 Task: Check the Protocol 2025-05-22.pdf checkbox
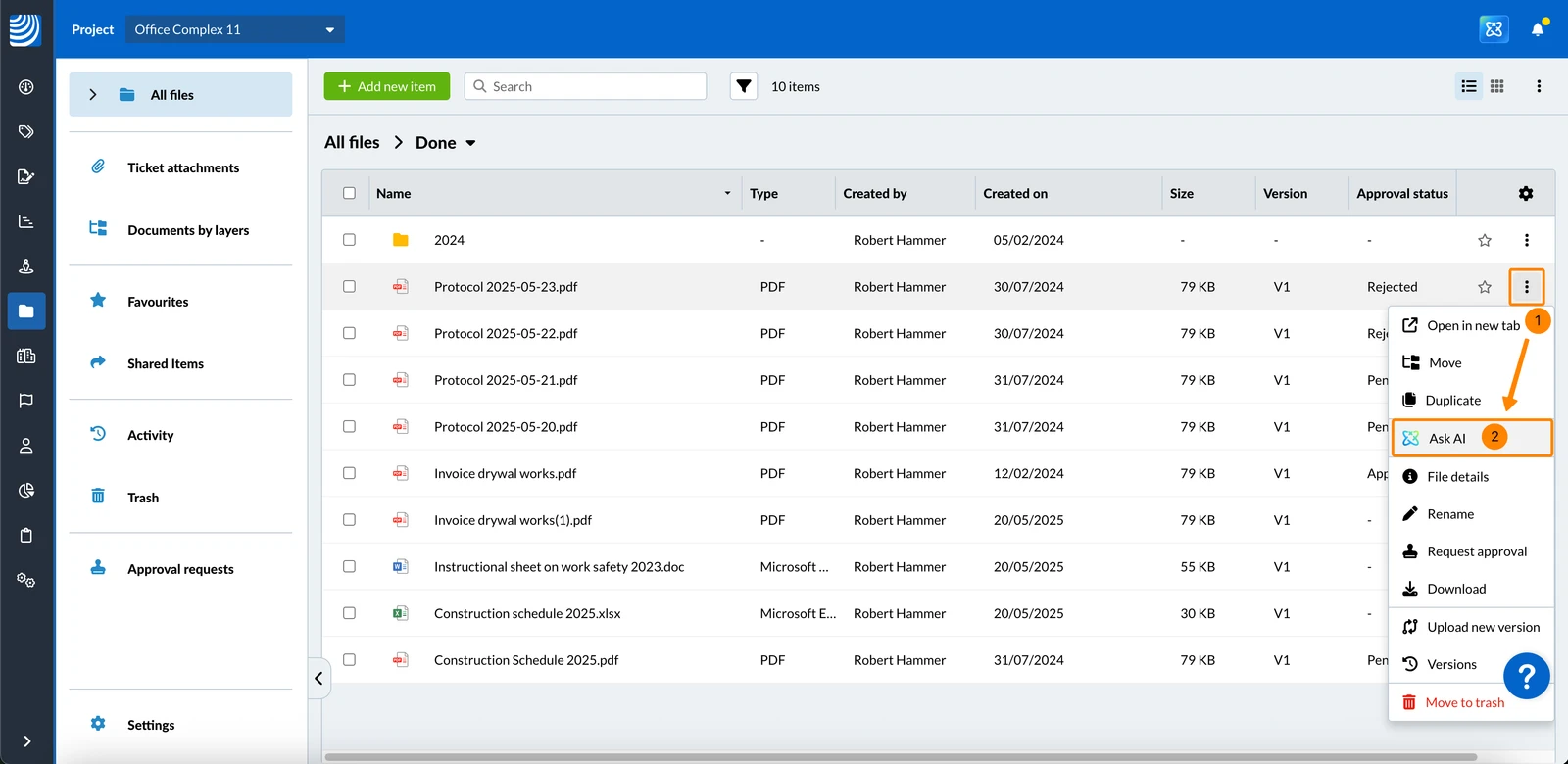[349, 333]
